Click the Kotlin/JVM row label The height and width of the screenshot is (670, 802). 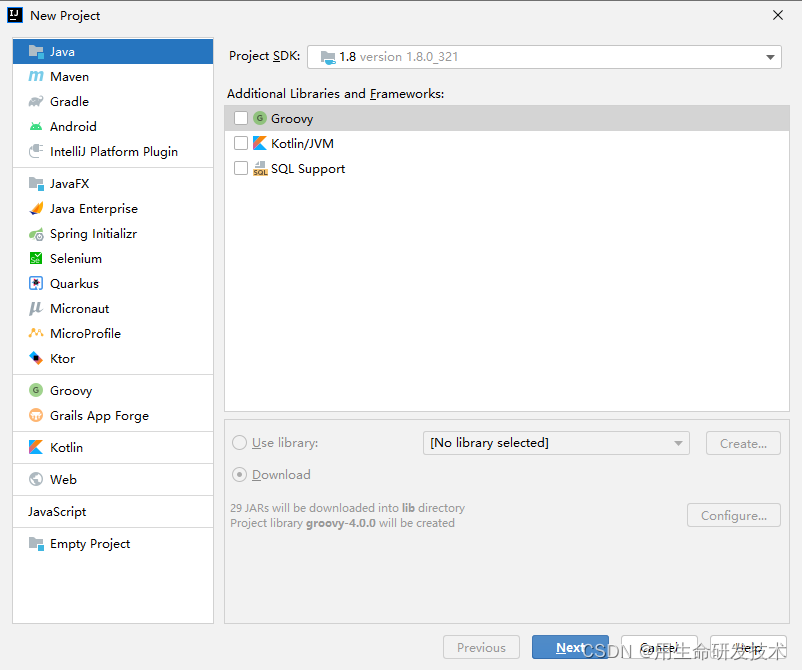click(302, 144)
